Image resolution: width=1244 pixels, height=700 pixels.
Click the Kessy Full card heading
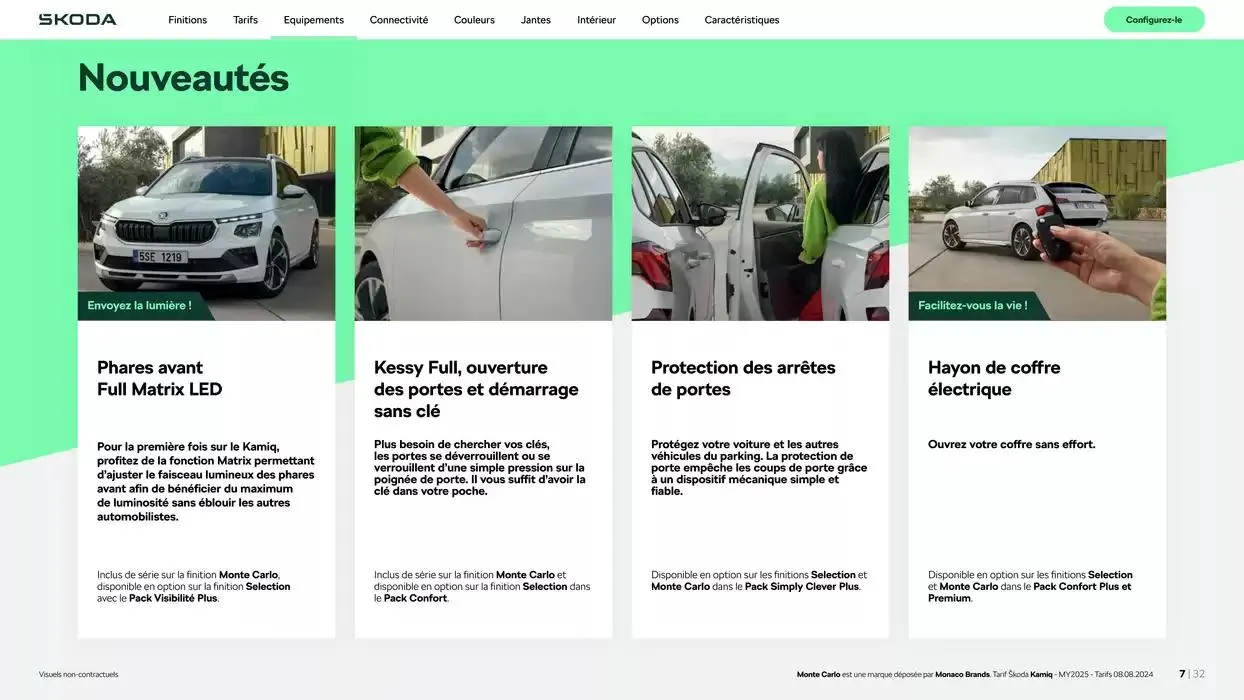[x=476, y=389]
